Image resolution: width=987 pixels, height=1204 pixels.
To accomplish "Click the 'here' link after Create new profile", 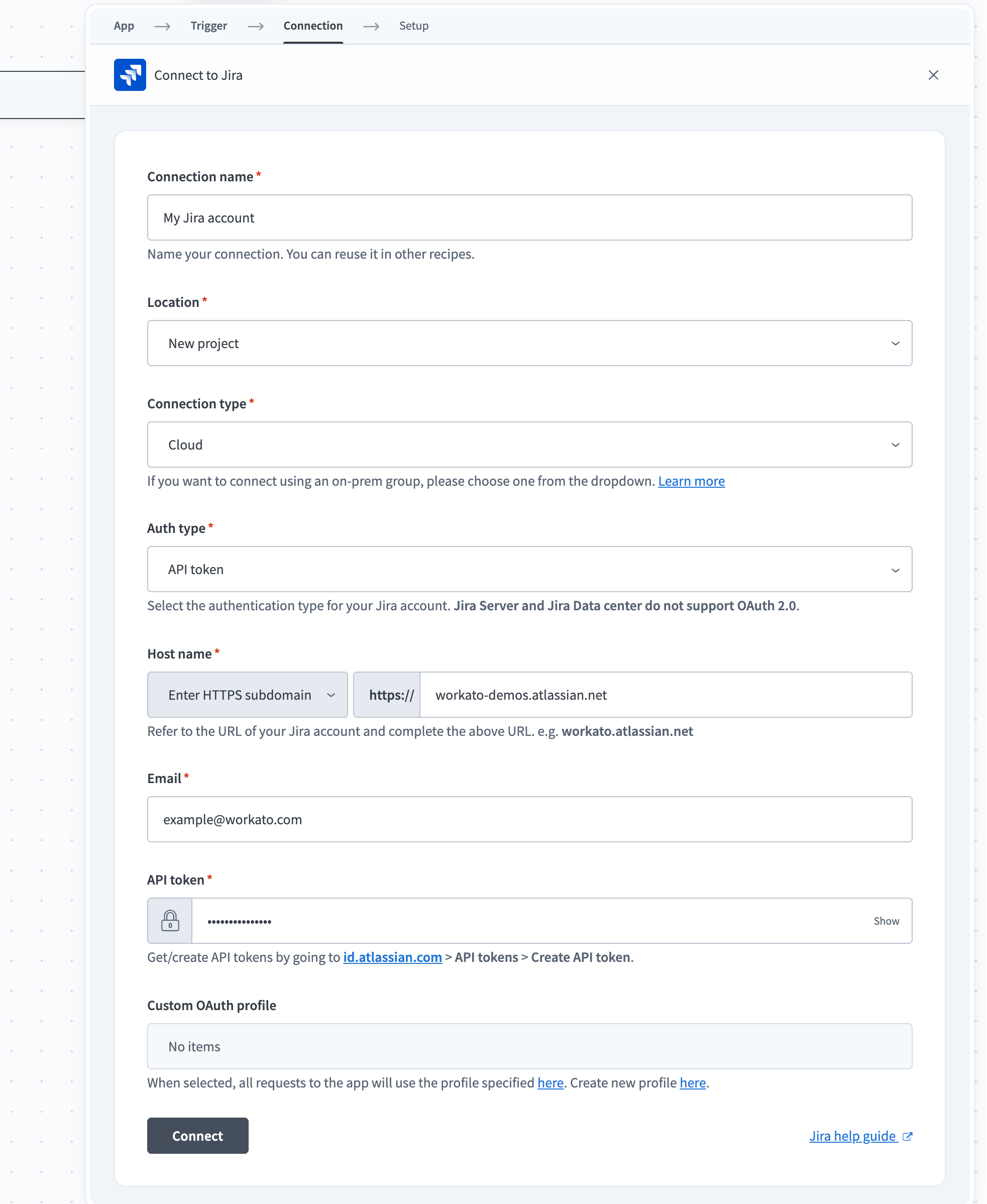I will click(x=693, y=1083).
